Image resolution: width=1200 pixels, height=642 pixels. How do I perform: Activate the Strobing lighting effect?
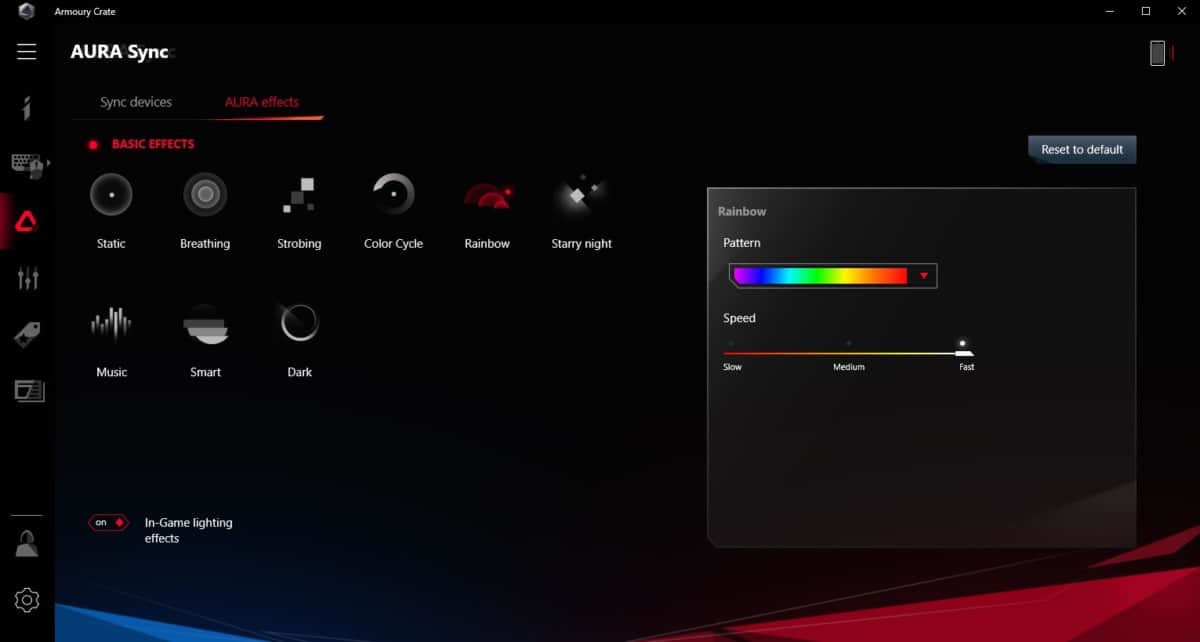(299, 195)
